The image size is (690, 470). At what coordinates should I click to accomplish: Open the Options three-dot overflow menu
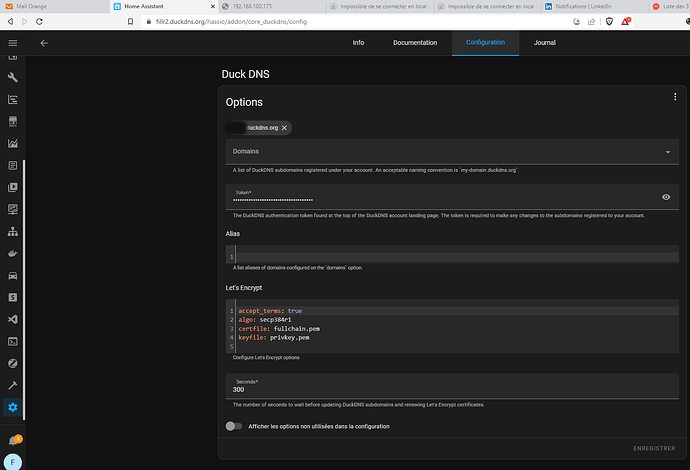click(675, 97)
